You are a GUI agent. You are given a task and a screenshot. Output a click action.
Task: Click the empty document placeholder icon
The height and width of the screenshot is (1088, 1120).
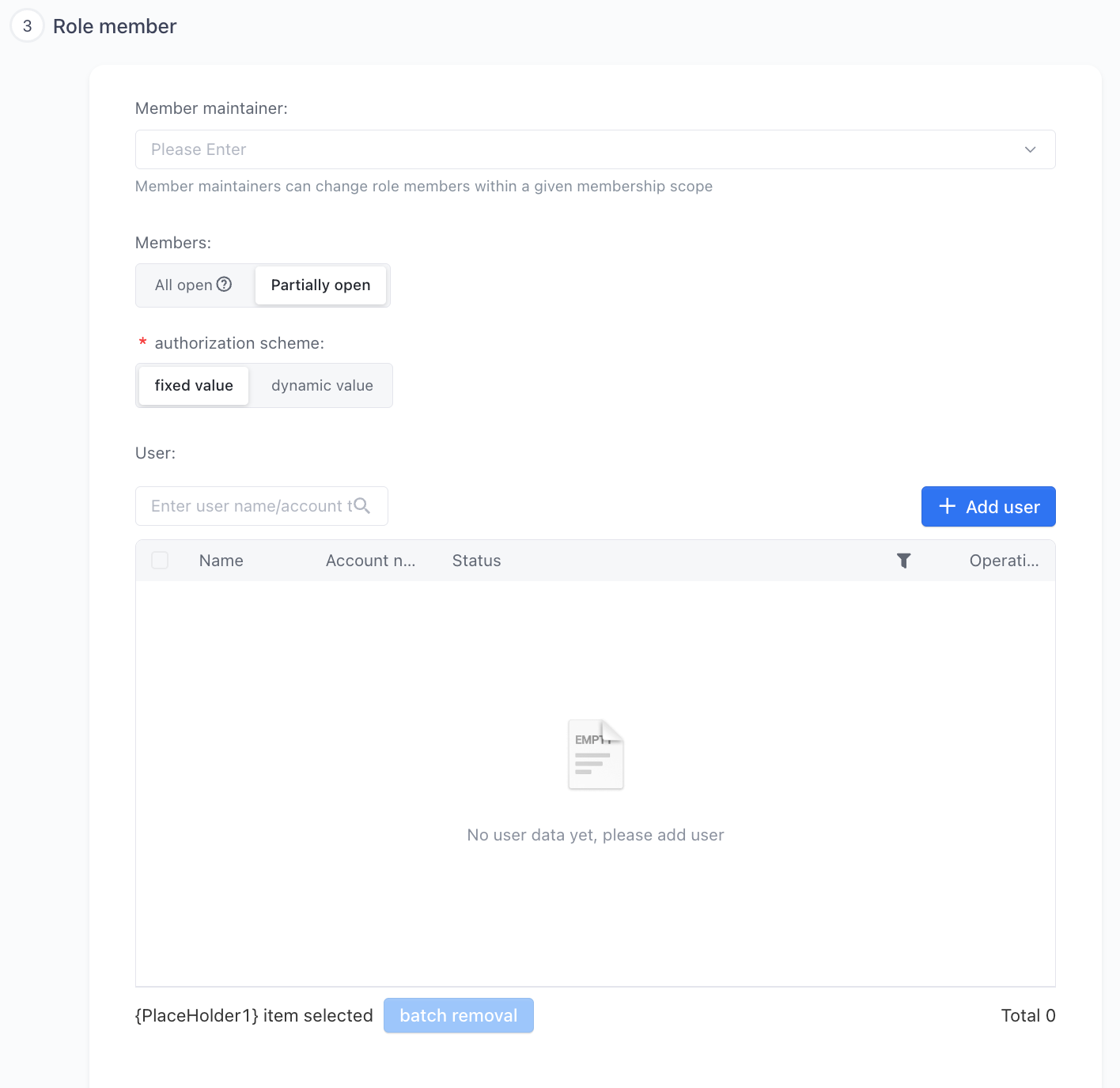click(596, 754)
